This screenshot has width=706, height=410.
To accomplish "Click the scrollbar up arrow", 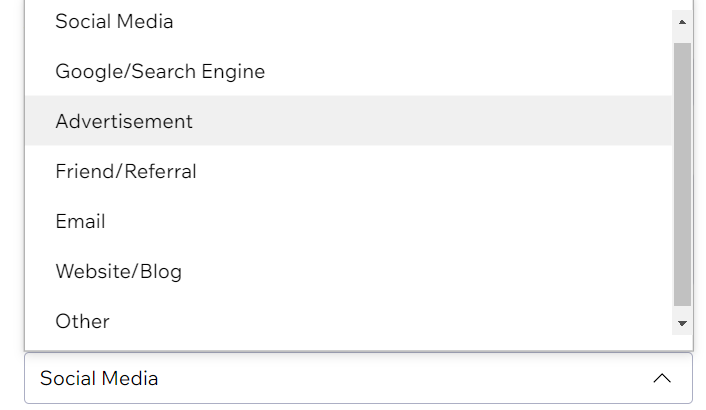I will pos(682,21).
